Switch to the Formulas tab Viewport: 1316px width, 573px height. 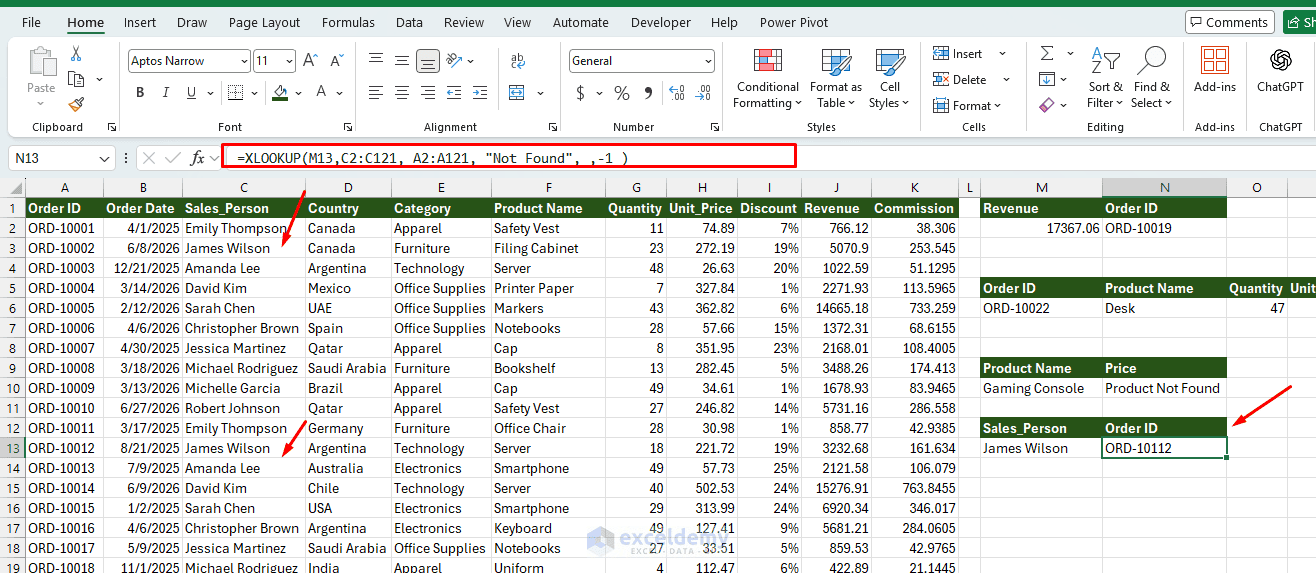(349, 22)
